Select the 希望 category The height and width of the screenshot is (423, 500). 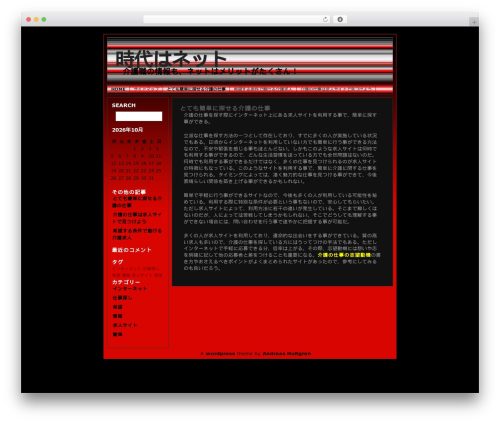[117, 307]
